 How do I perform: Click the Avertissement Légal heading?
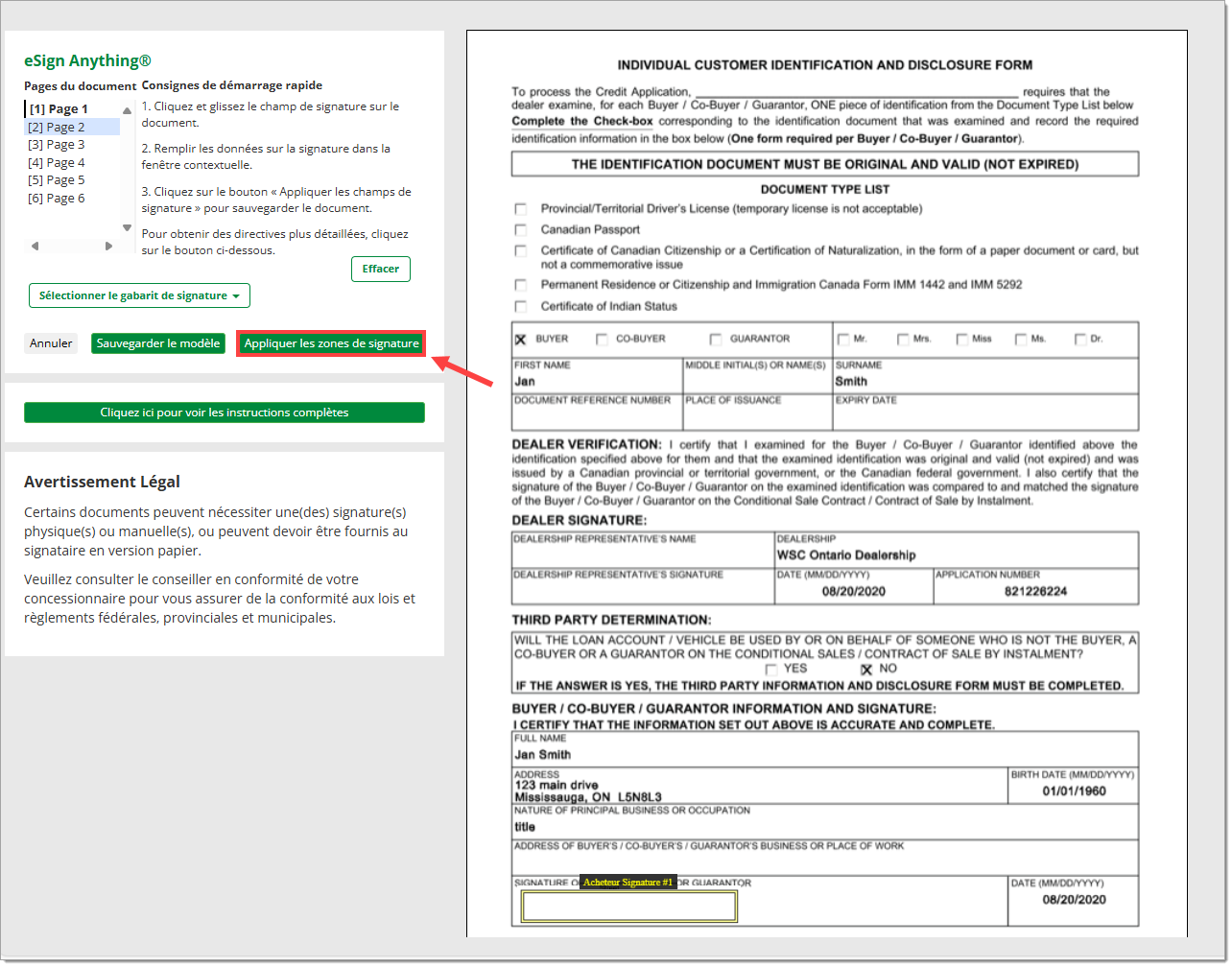[x=102, y=482]
